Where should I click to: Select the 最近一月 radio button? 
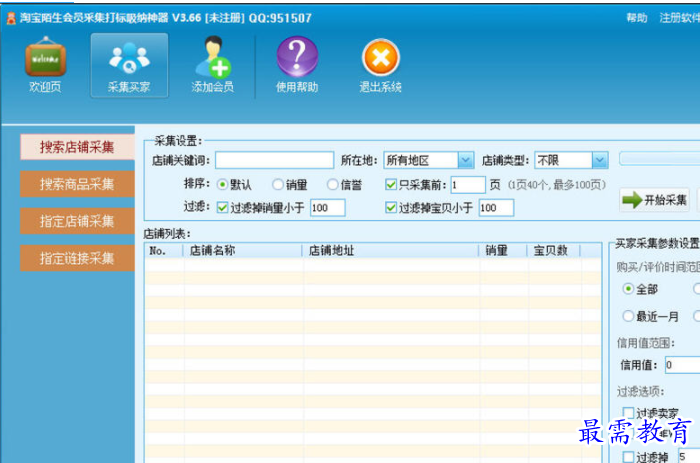pyautogui.click(x=628, y=316)
